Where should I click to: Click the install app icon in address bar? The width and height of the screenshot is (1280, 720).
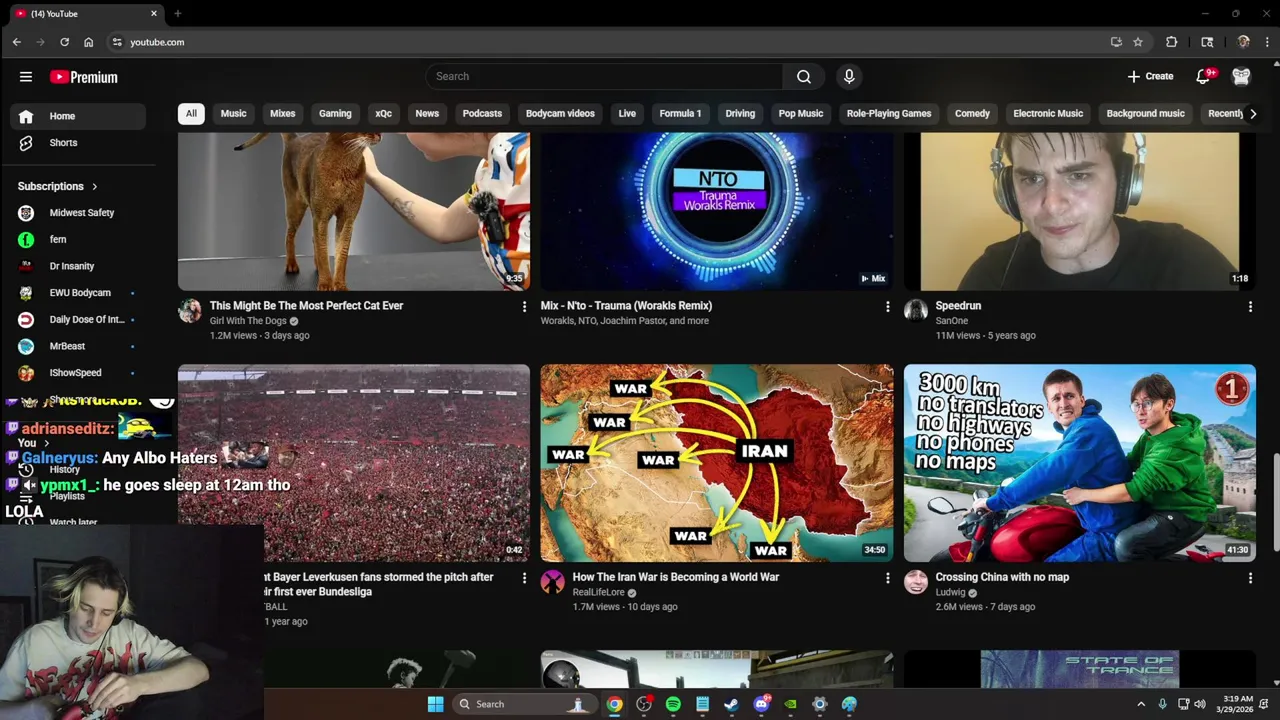click(x=1116, y=42)
